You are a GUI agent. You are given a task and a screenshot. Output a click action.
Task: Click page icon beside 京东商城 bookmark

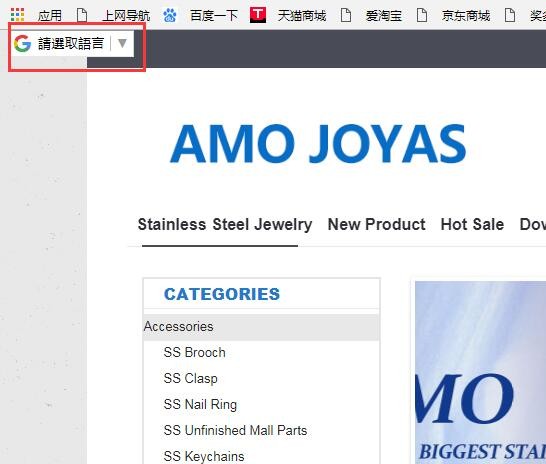point(422,15)
